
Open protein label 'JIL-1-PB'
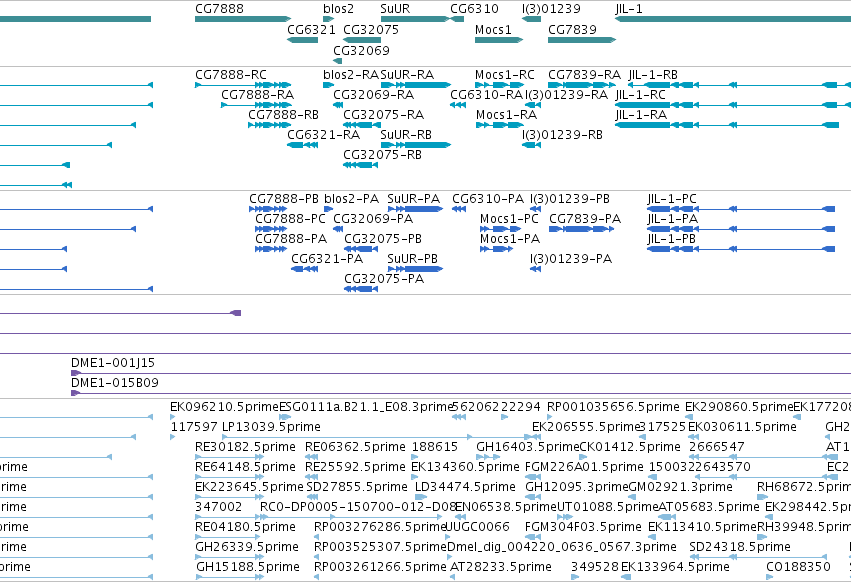(x=671, y=239)
